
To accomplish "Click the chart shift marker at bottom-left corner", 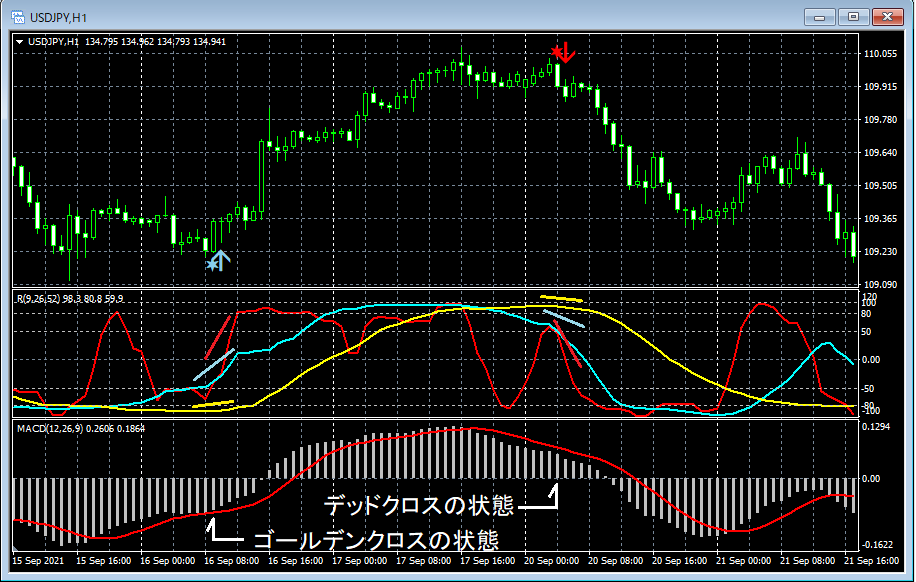I will click(16, 548).
